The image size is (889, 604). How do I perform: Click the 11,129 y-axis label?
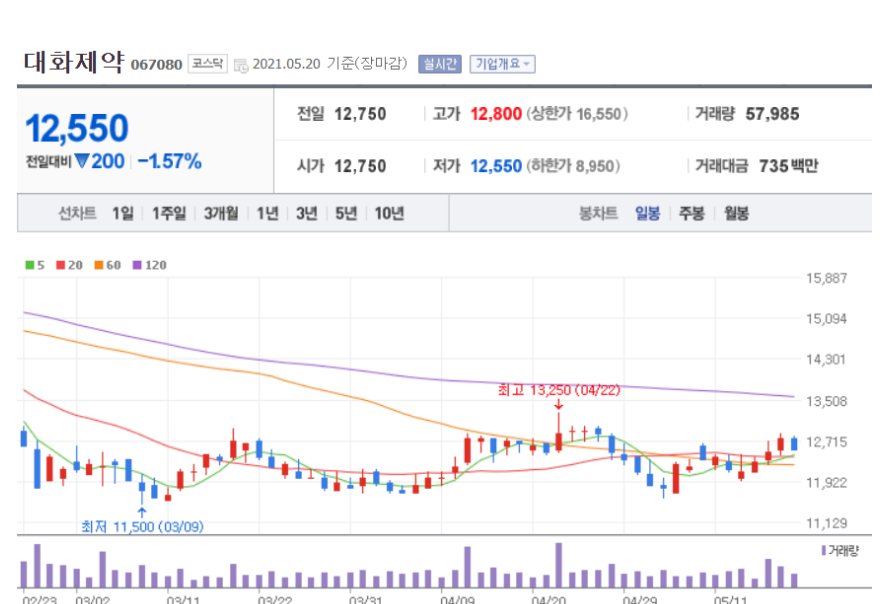pyautogui.click(x=826, y=523)
